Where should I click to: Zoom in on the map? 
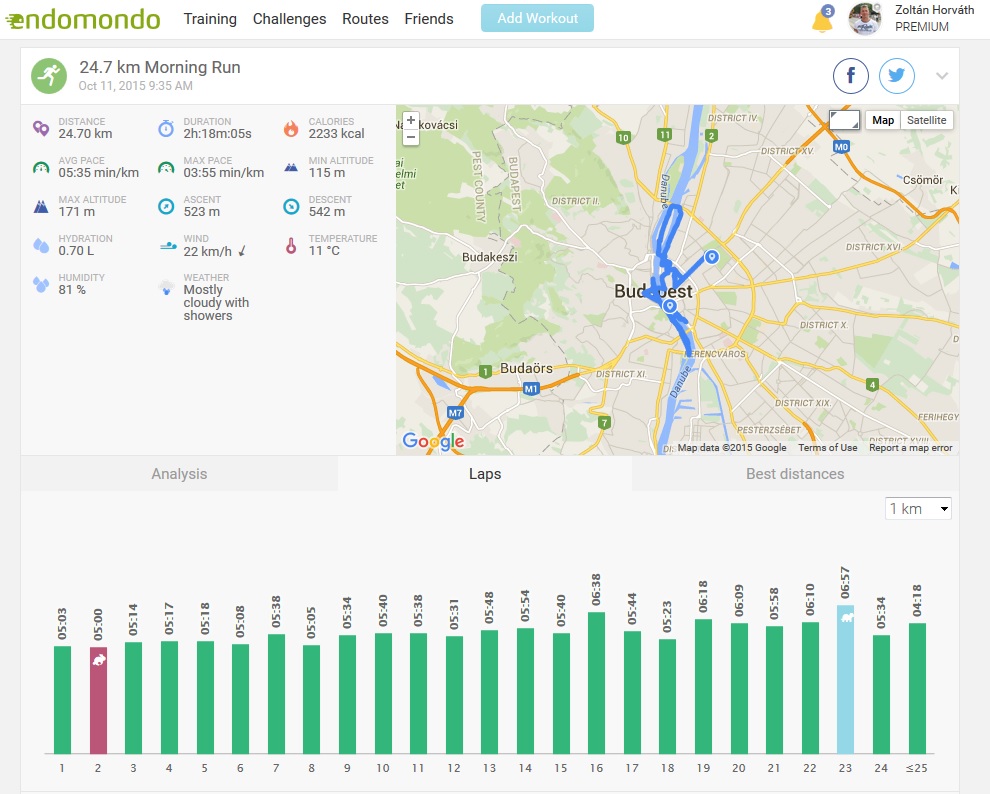coord(410,120)
